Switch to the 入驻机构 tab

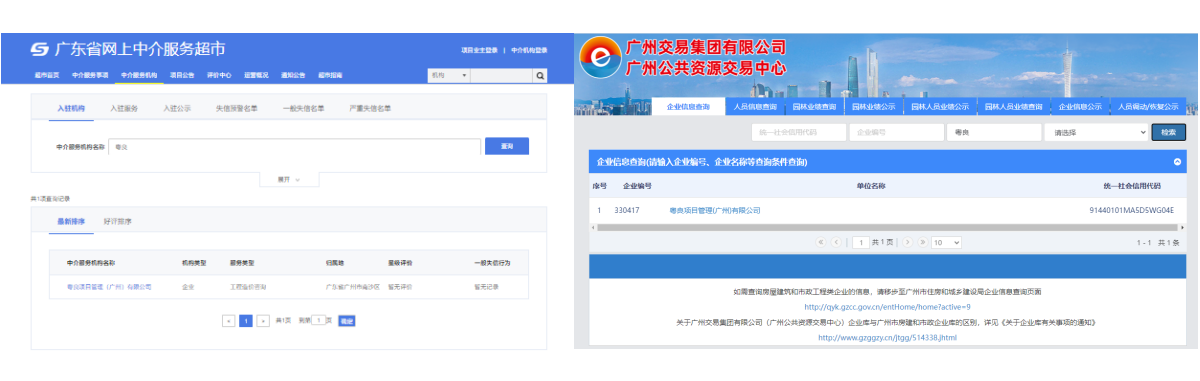[71, 108]
